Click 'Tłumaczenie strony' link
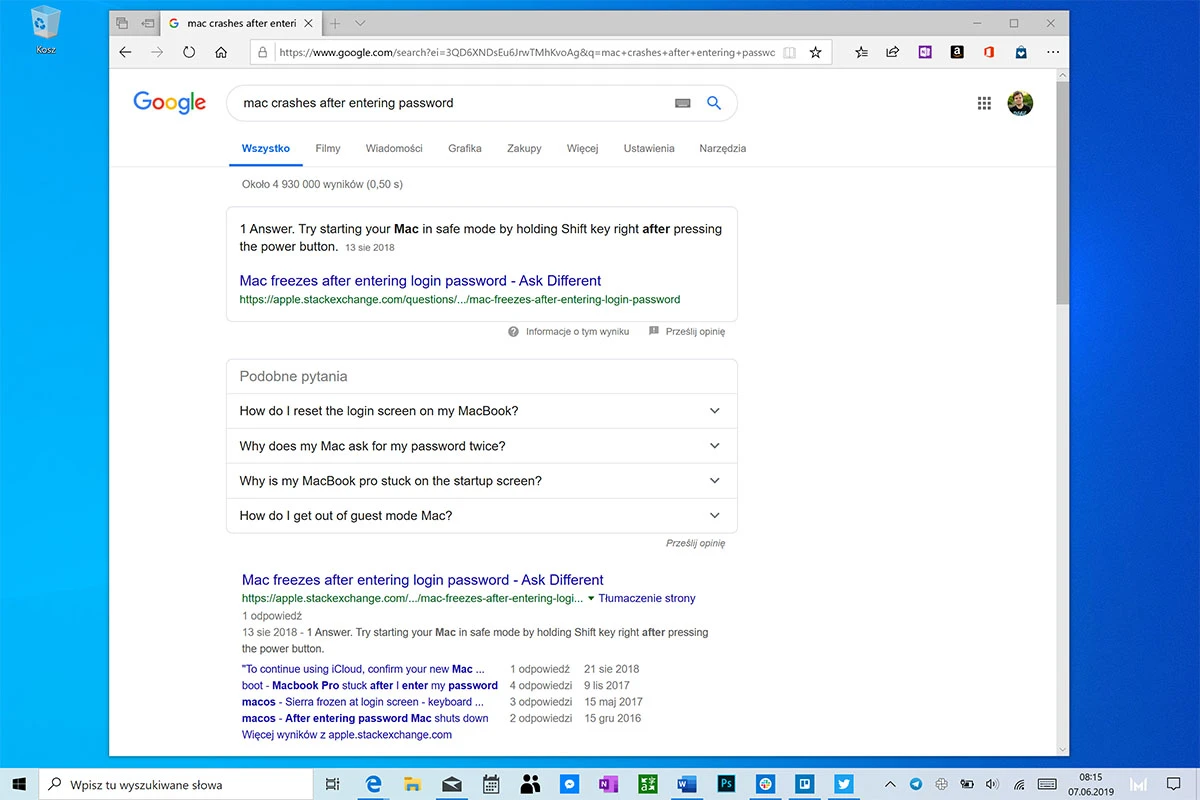 click(647, 599)
